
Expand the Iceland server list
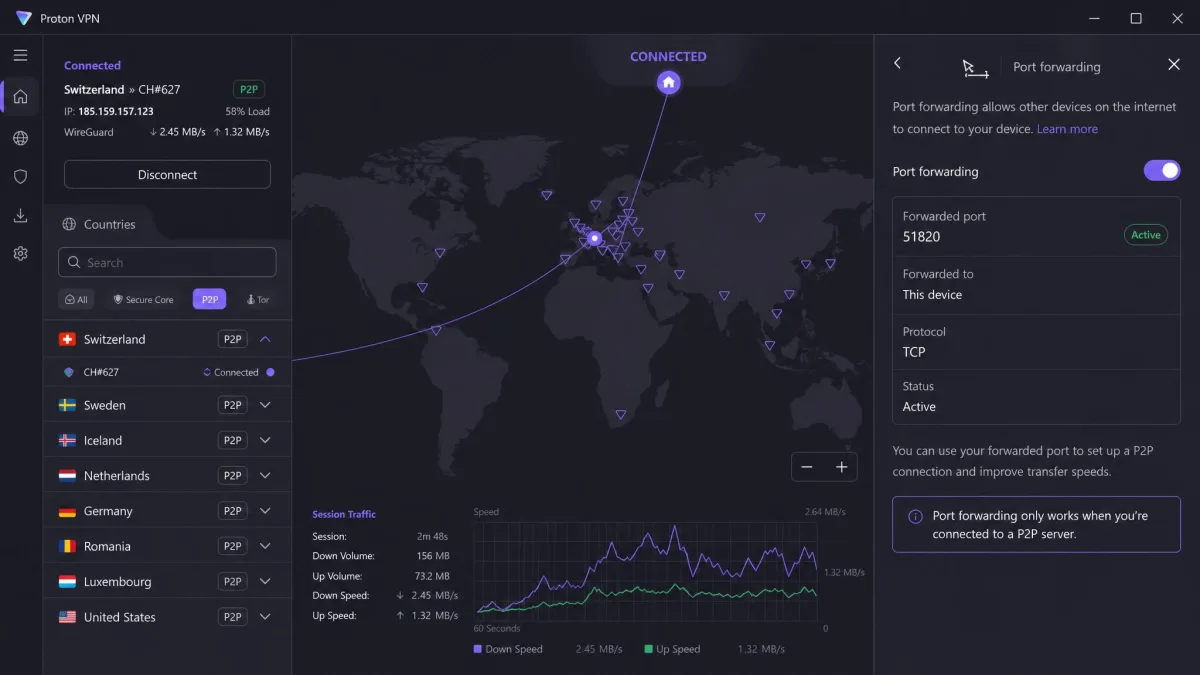[265, 440]
